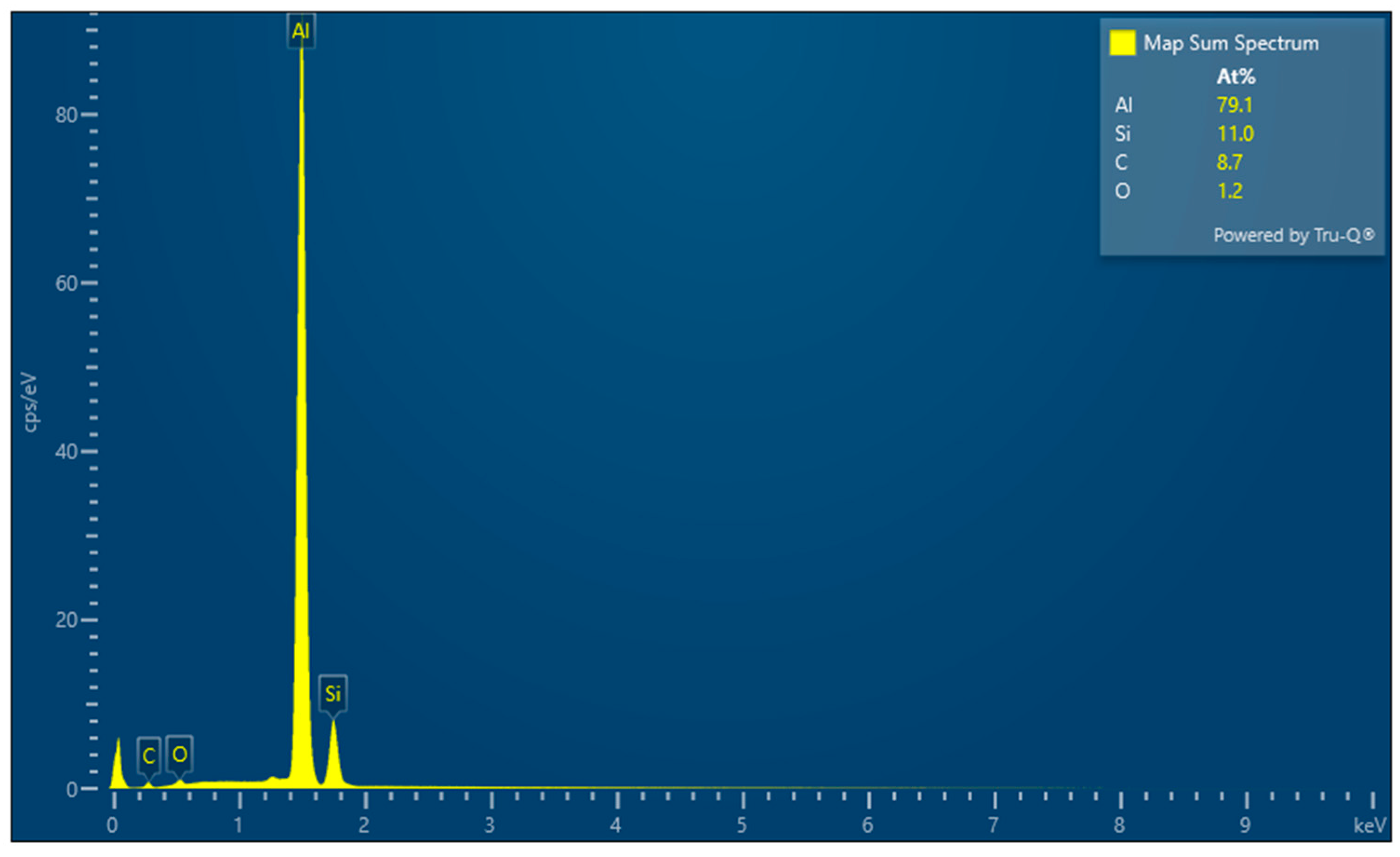Click the keV x-axis unit label
This screenshot has width=1400, height=857.
(1369, 825)
